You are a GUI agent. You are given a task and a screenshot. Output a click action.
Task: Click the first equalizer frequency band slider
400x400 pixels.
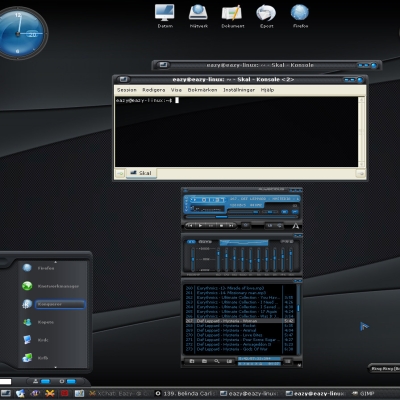click(218, 259)
